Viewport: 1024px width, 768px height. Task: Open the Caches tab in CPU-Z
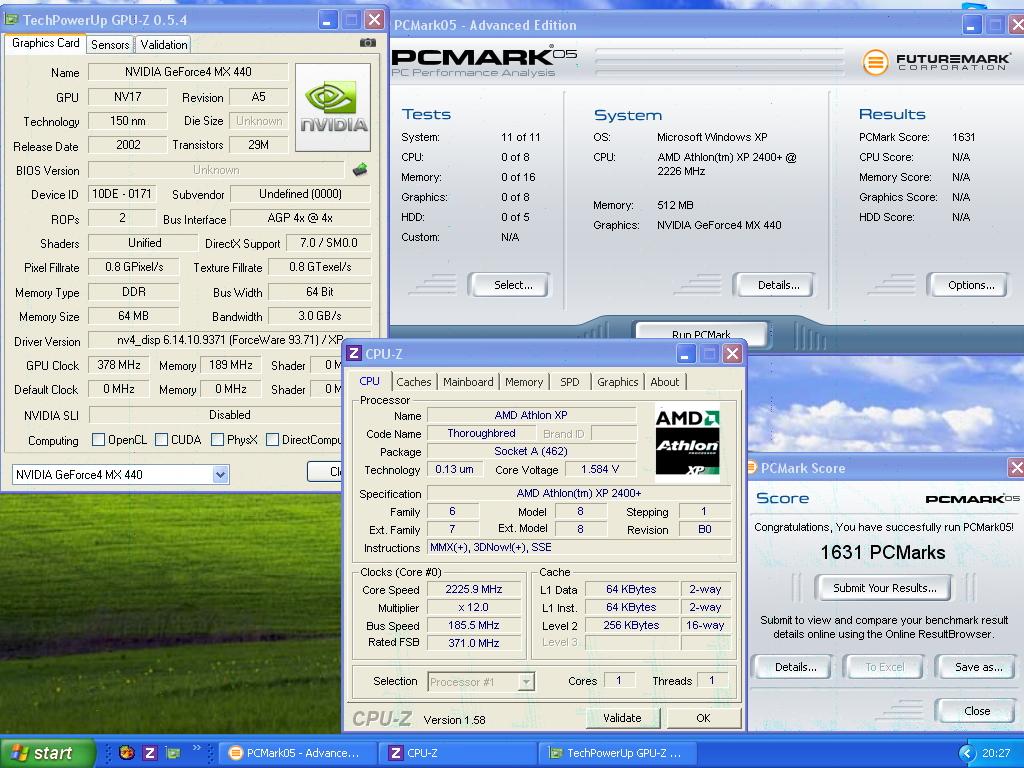tap(413, 382)
